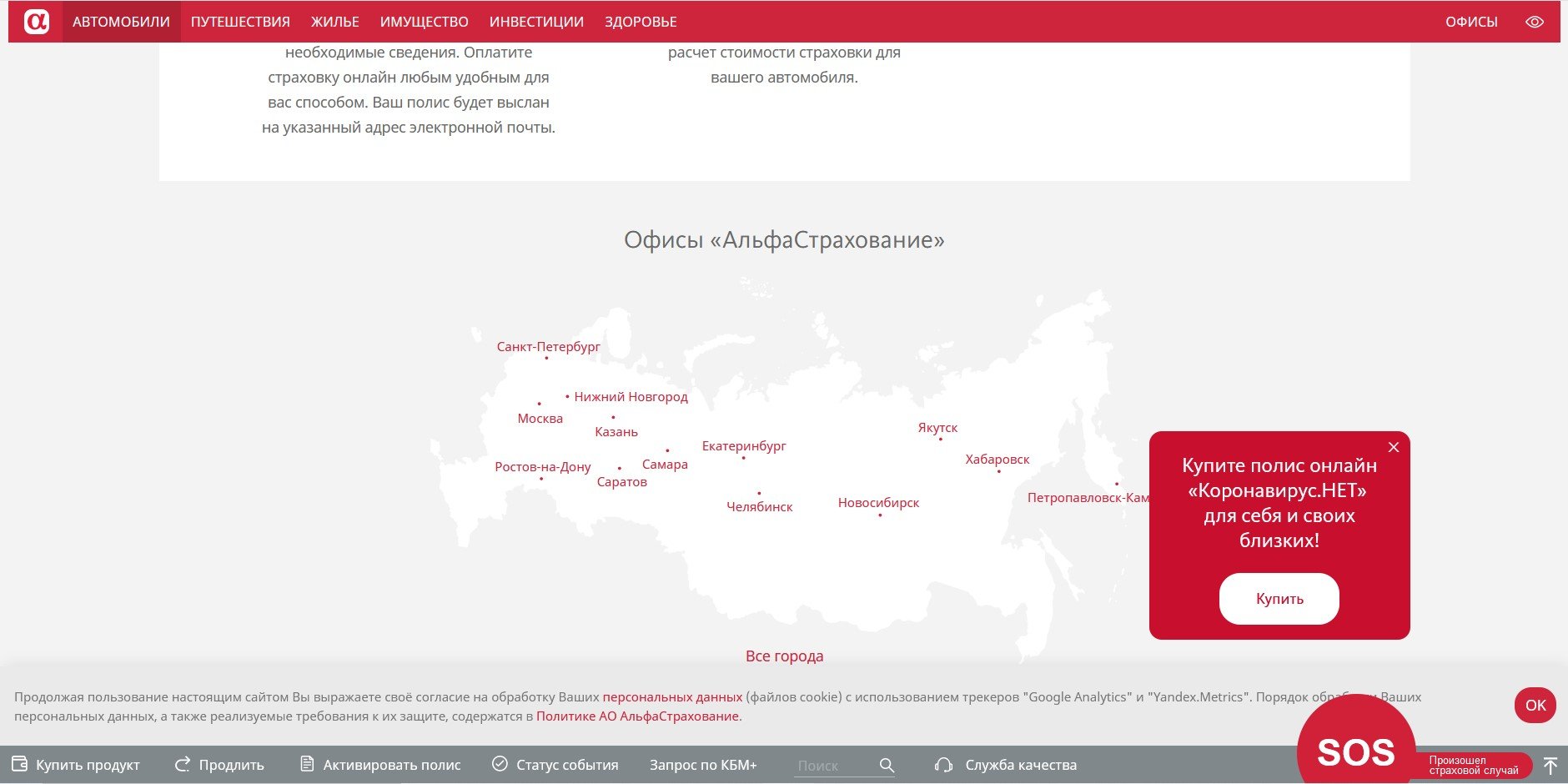
Task: Focus the Поиск search field
Action: point(832,765)
